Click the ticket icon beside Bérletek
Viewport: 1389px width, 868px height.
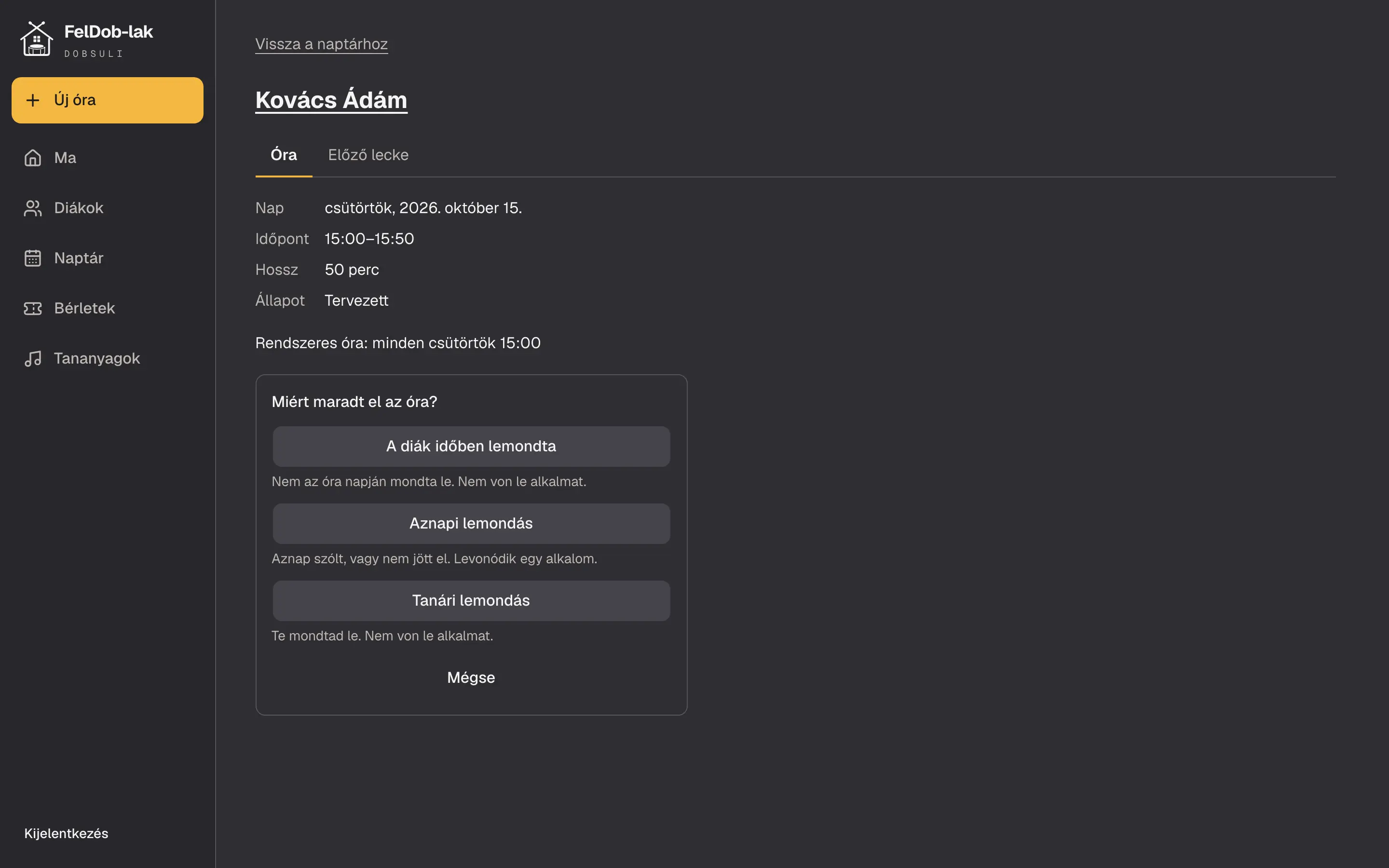tap(33, 308)
